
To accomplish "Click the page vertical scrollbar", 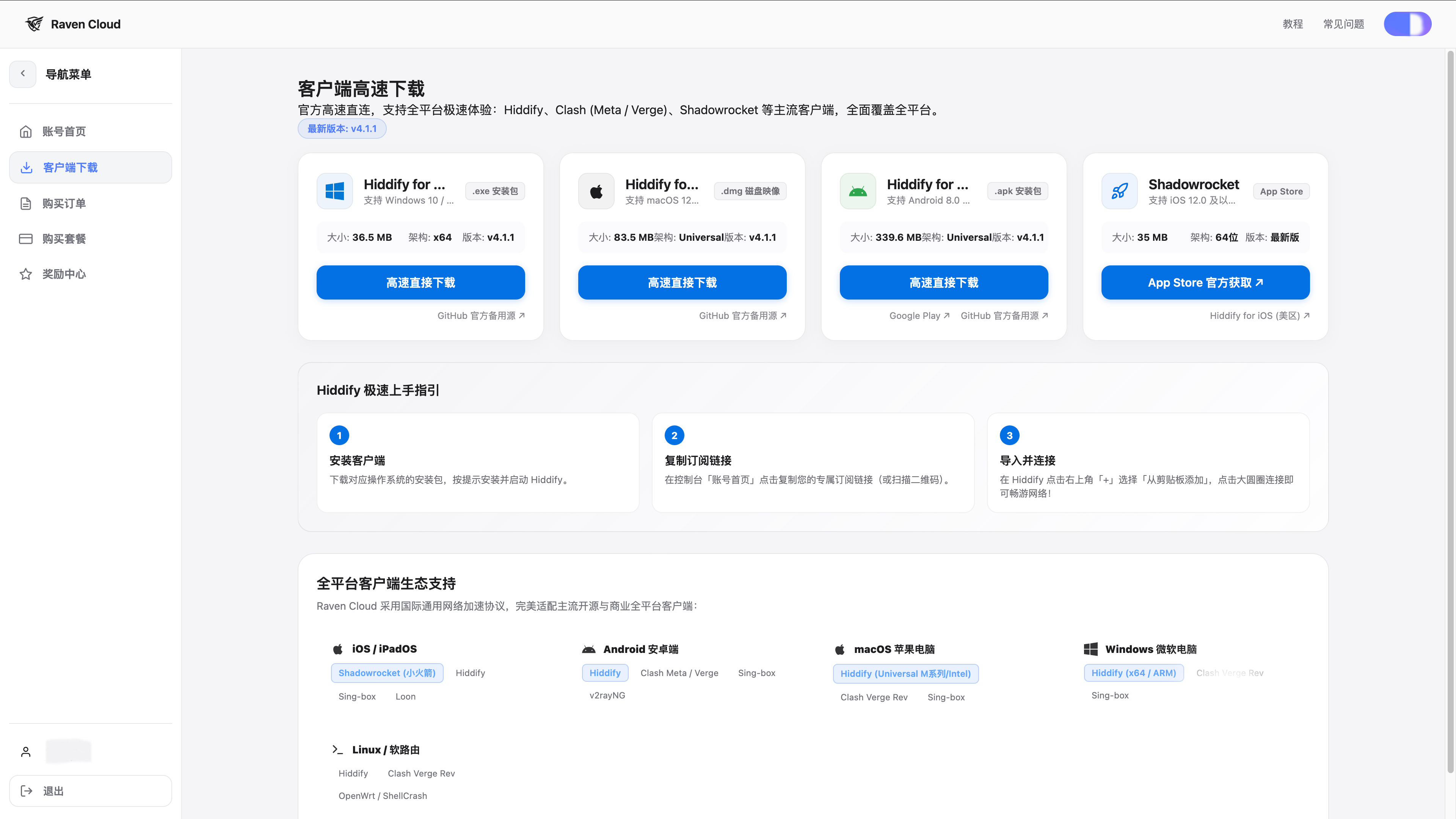I will [x=1450, y=411].
